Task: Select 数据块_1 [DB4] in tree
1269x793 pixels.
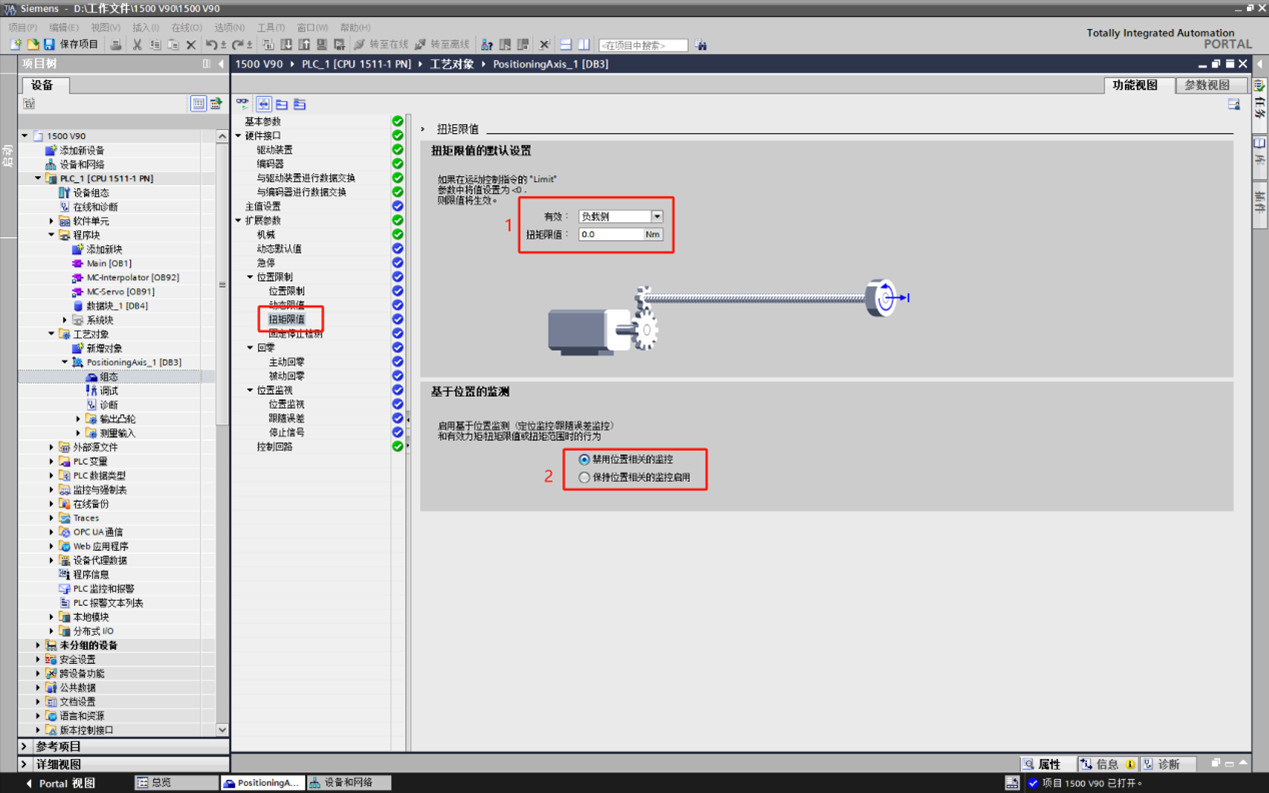Action: (117, 306)
